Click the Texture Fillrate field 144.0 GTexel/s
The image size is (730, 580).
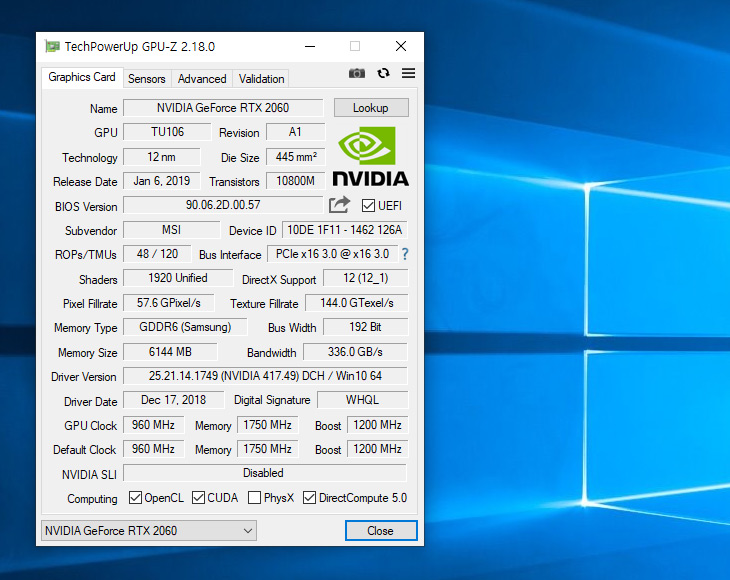(357, 303)
